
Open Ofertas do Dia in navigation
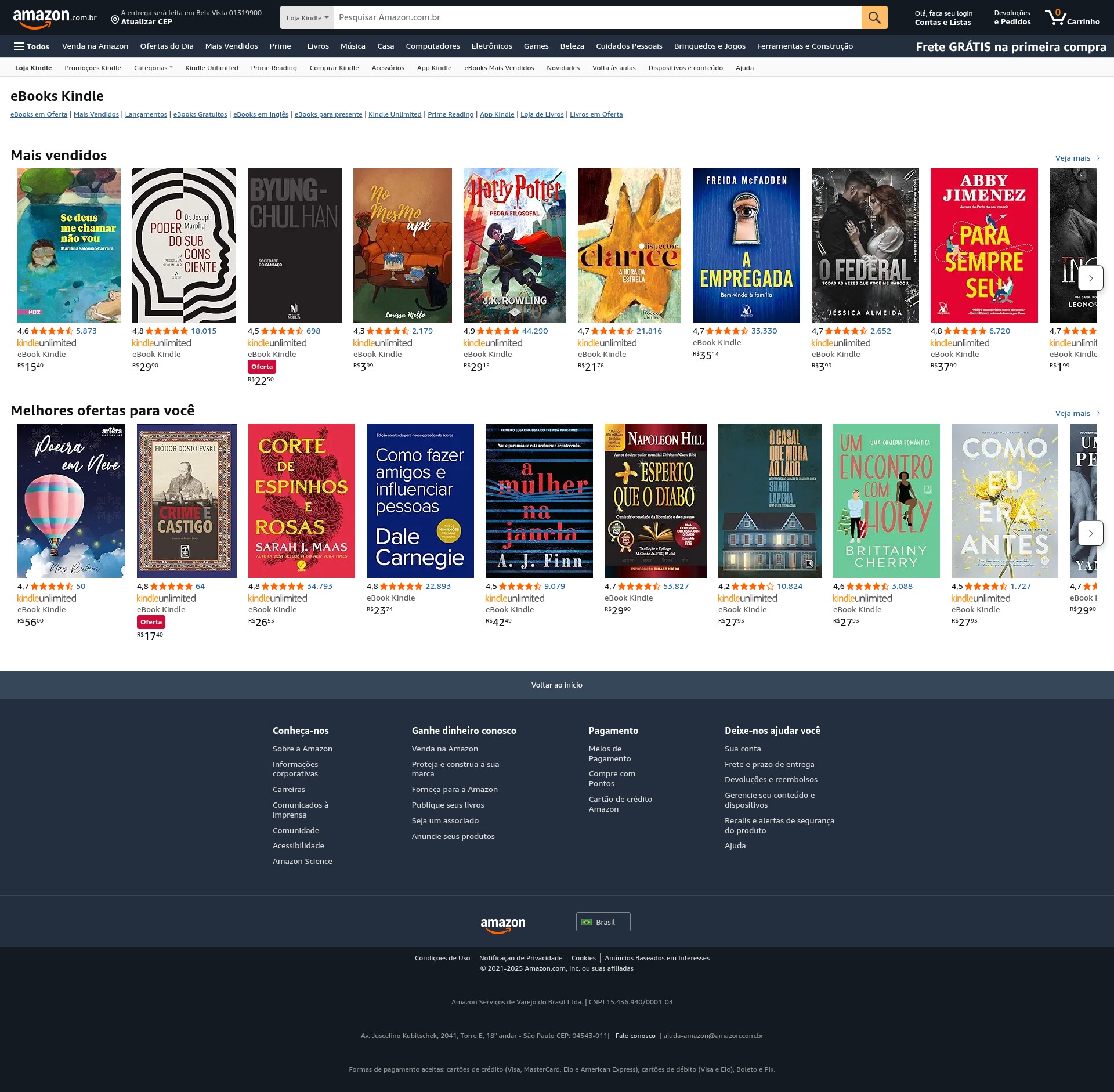coord(167,46)
